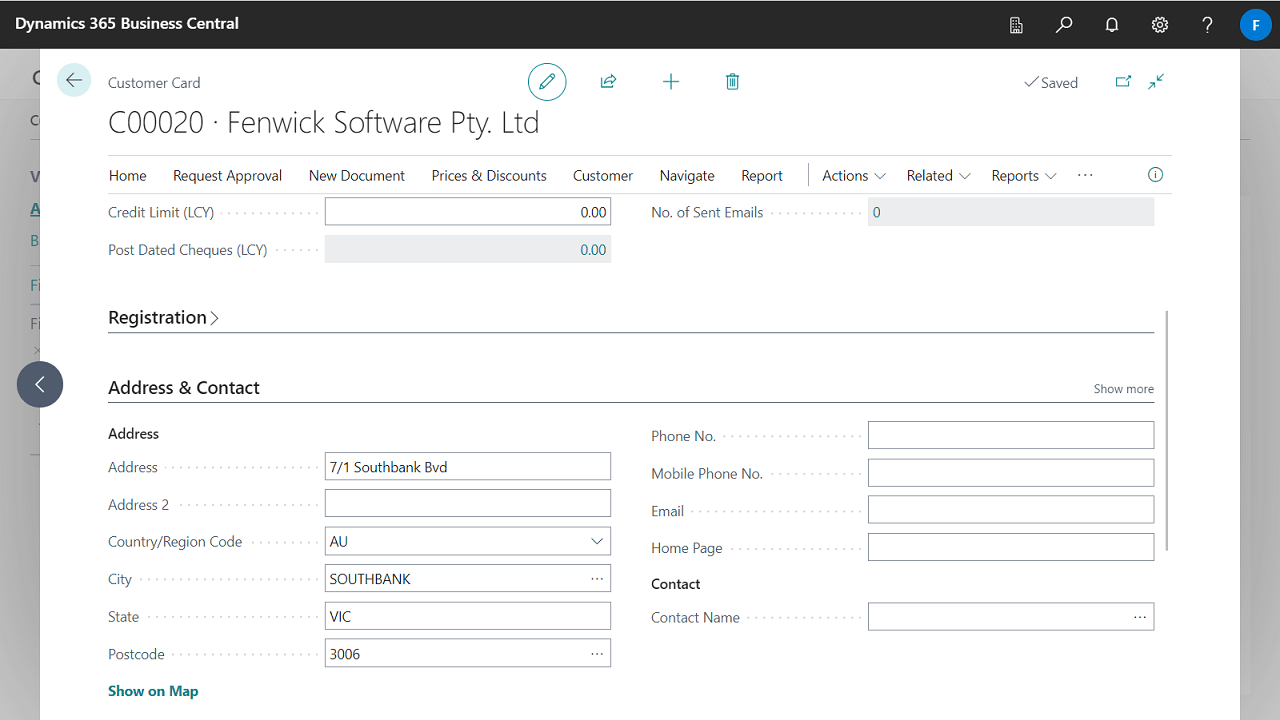This screenshot has height=720, width=1280.
Task: Open the New Document menu
Action: [x=357, y=175]
